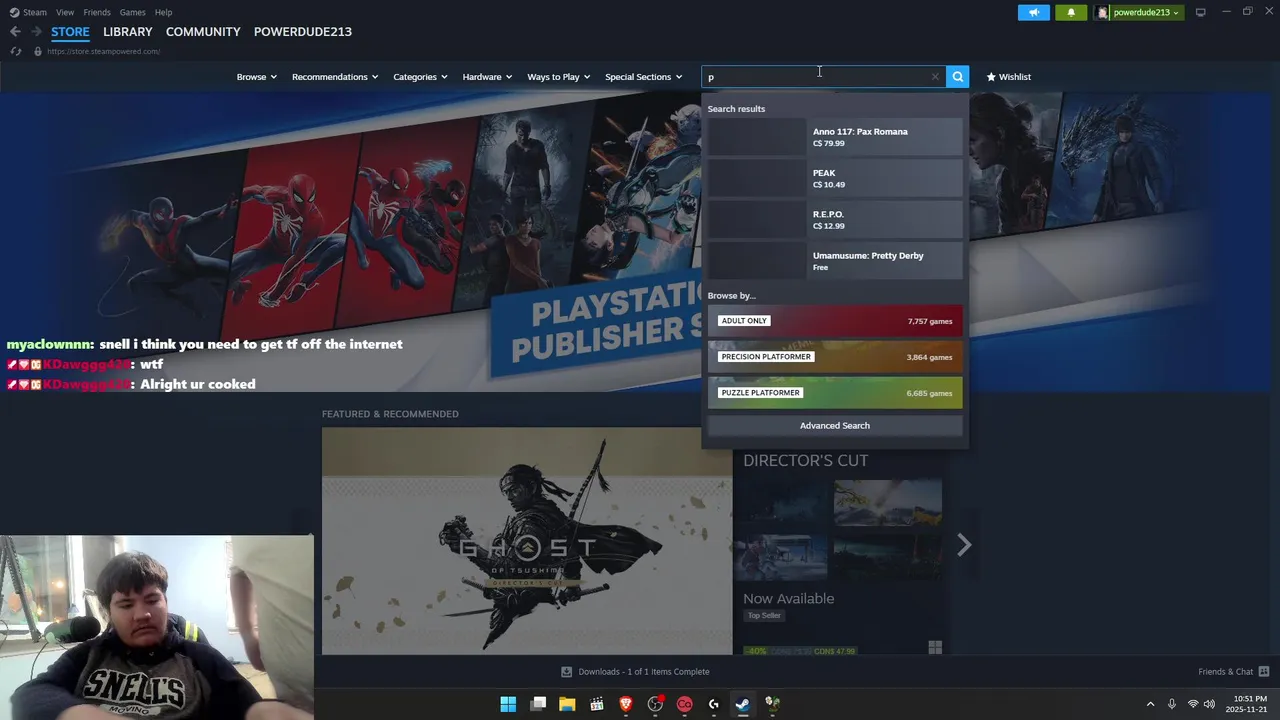Click the downloads icon in the bottom bar
This screenshot has height=720, width=1280.
pos(566,672)
